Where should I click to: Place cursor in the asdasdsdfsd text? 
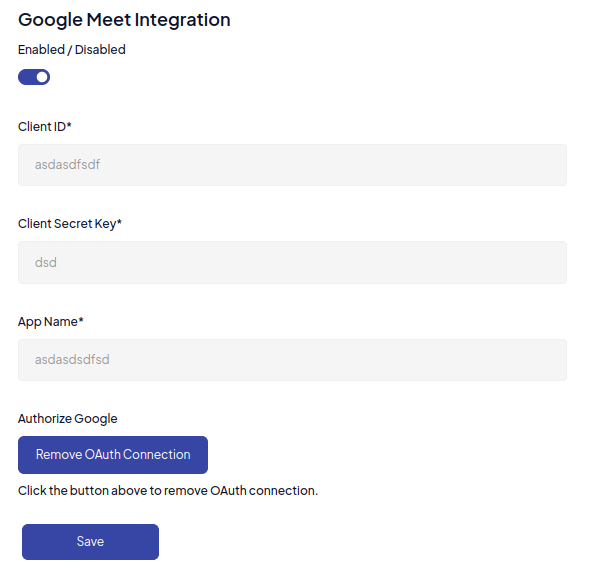(72, 360)
